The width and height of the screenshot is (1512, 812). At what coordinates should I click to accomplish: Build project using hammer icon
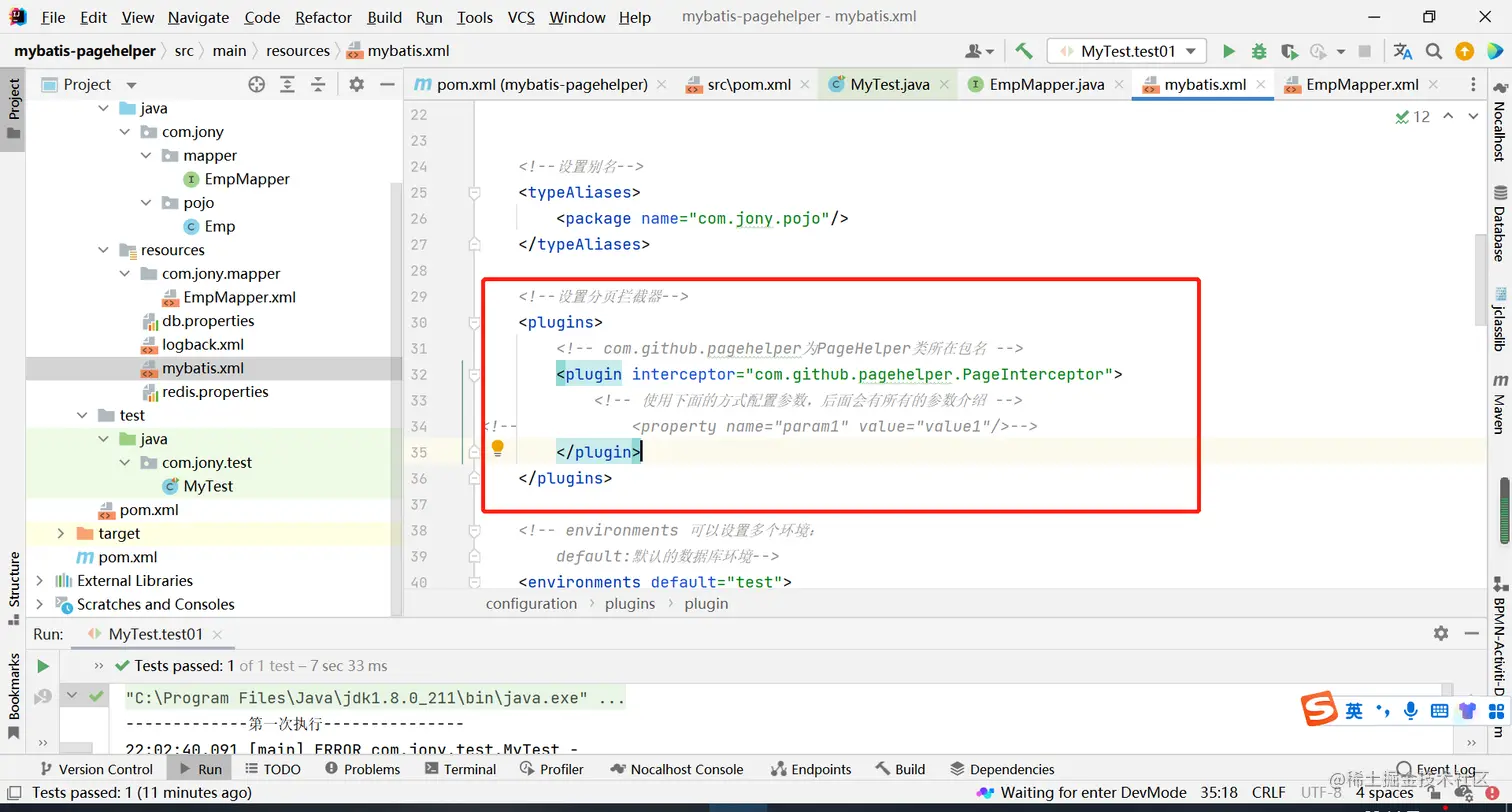click(x=1024, y=51)
